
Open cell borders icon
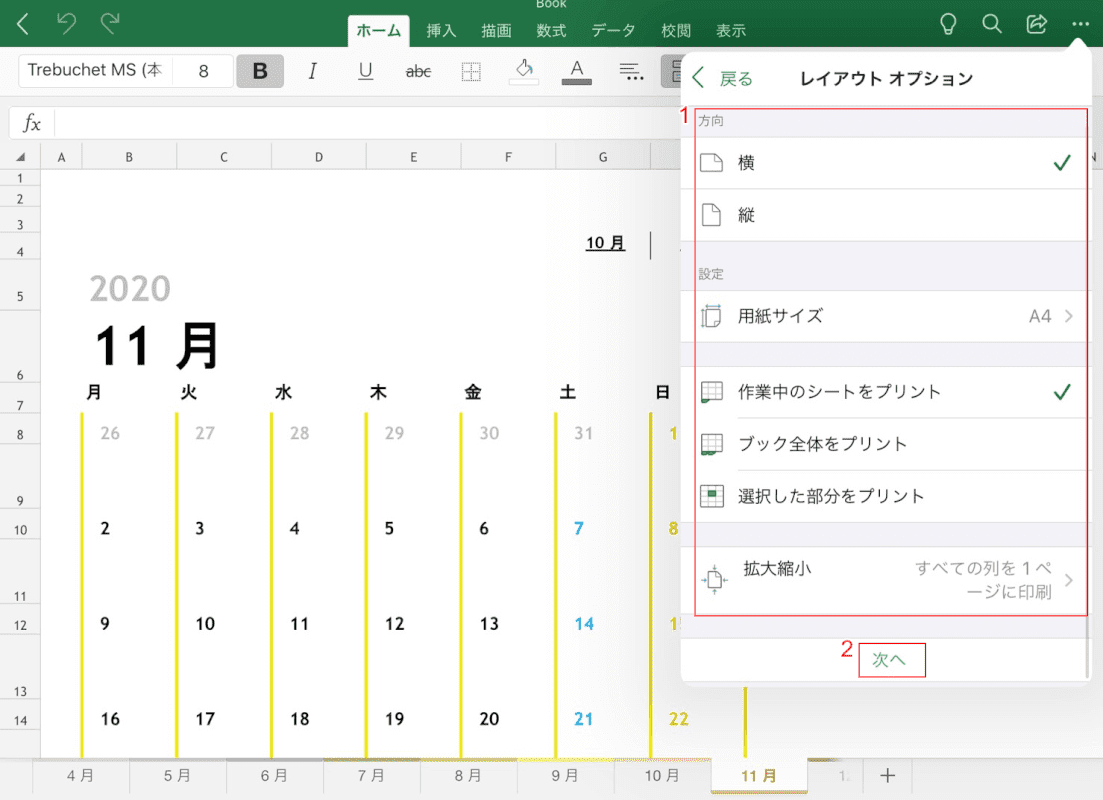pos(471,71)
